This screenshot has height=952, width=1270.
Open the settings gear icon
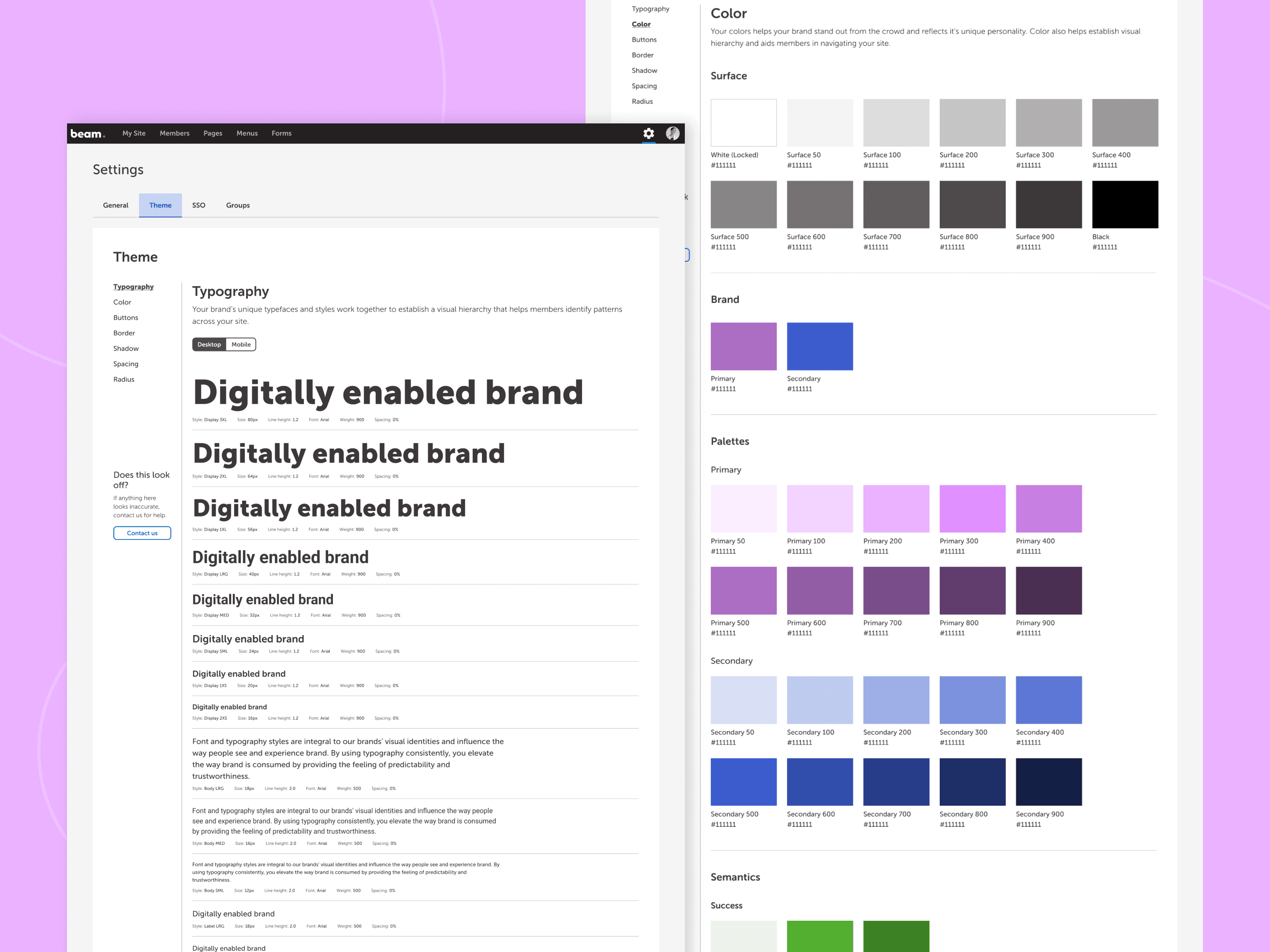tap(648, 134)
